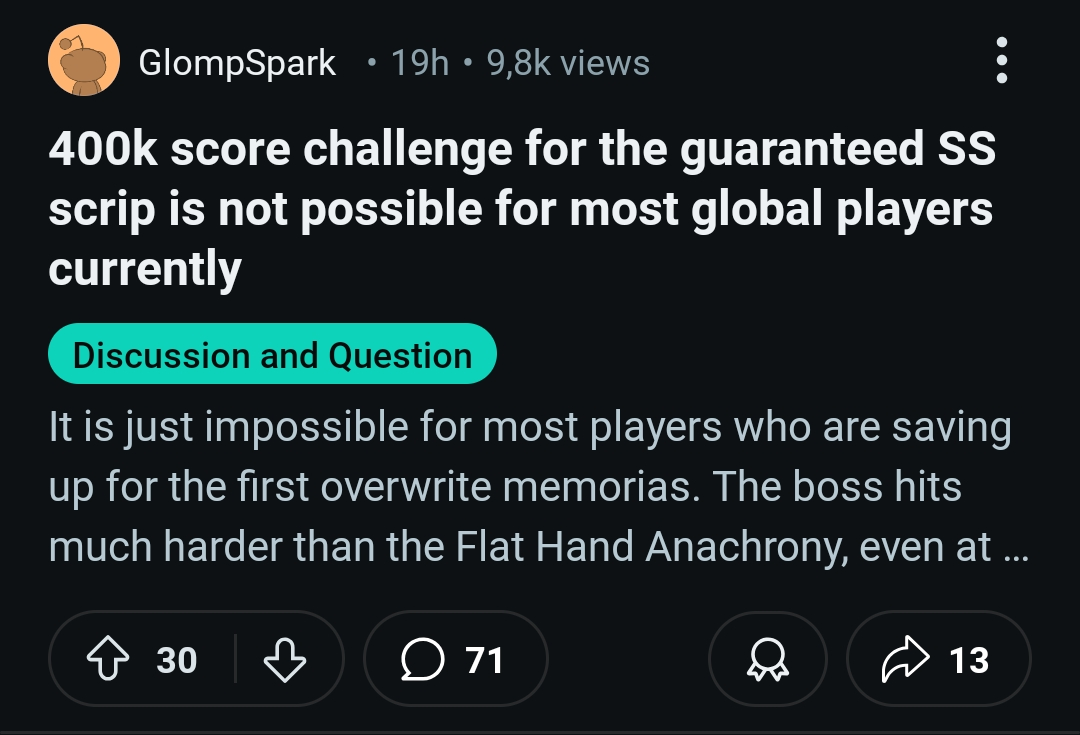
Task: Give an award using the ribbon icon
Action: click(x=768, y=659)
